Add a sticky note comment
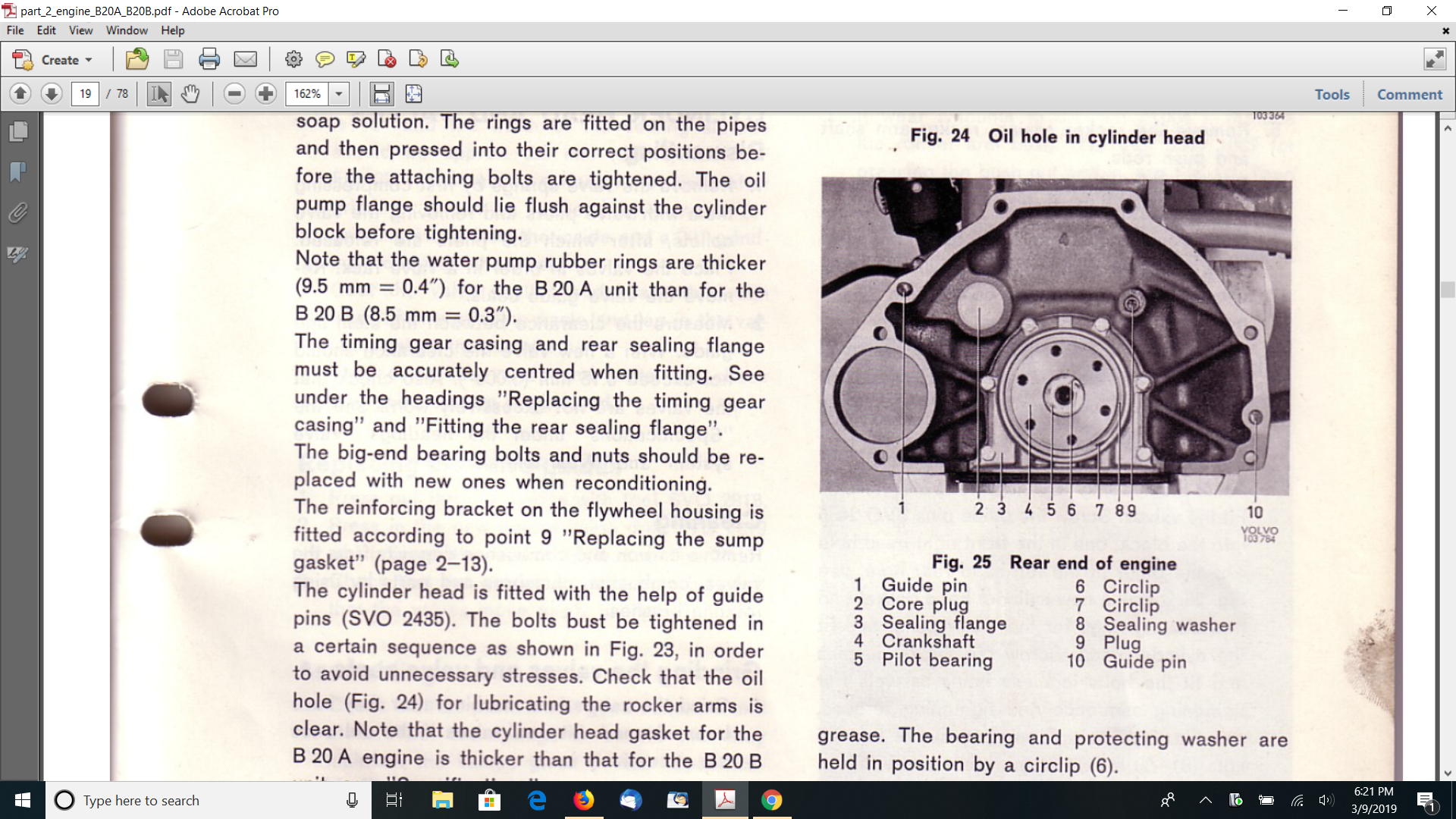This screenshot has height=819, width=1456. point(325,59)
